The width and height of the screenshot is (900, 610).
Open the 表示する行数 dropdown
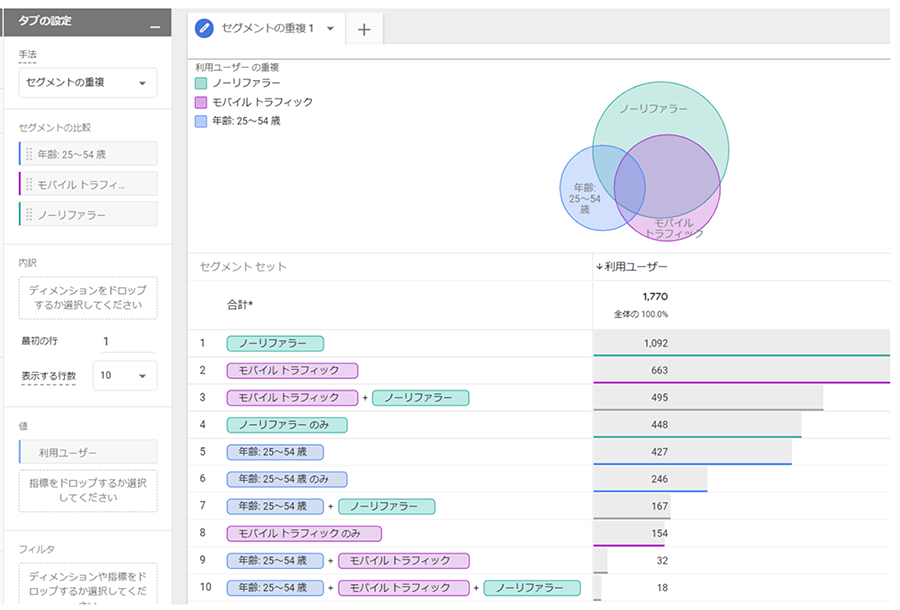tap(125, 376)
